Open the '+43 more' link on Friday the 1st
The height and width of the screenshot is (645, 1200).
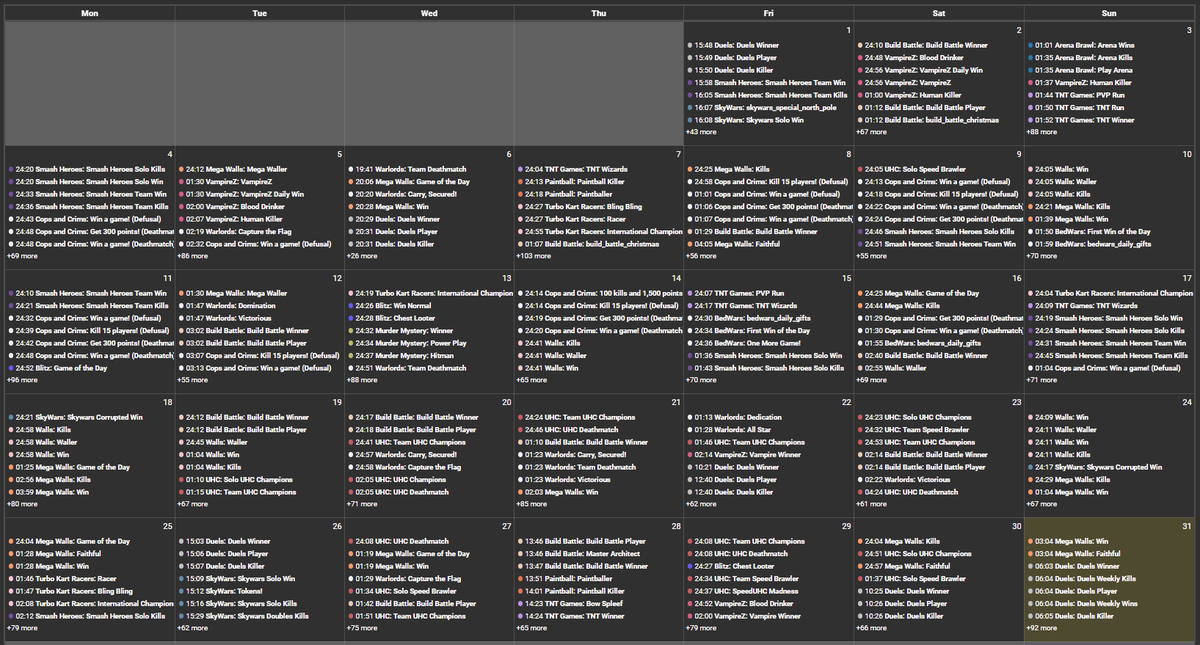coord(700,132)
